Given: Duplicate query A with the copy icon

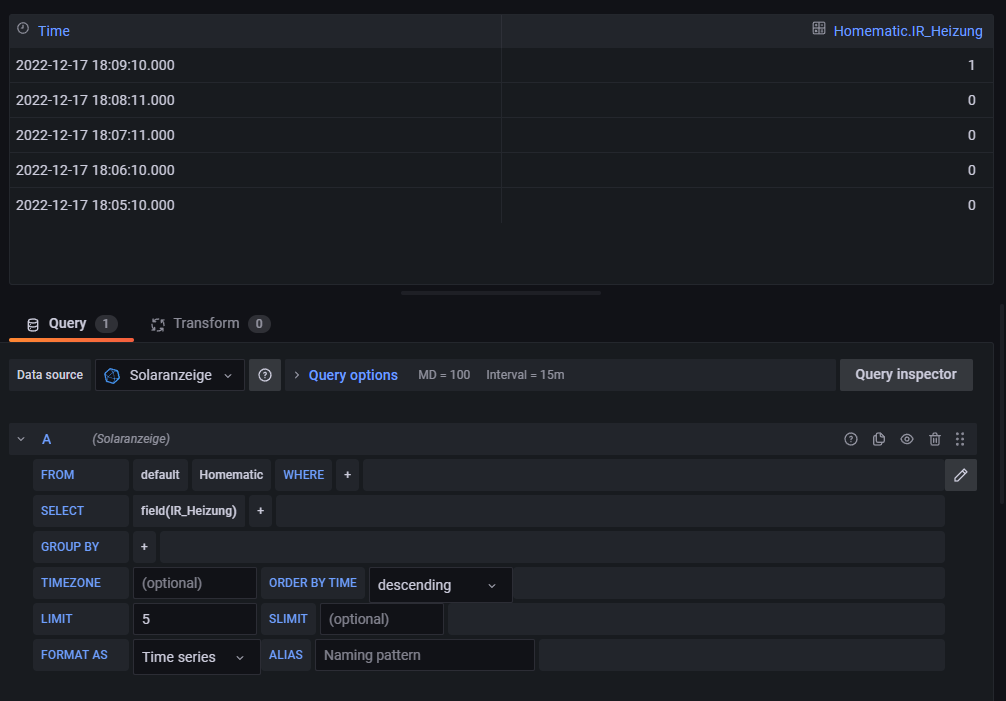Looking at the screenshot, I should (879, 439).
